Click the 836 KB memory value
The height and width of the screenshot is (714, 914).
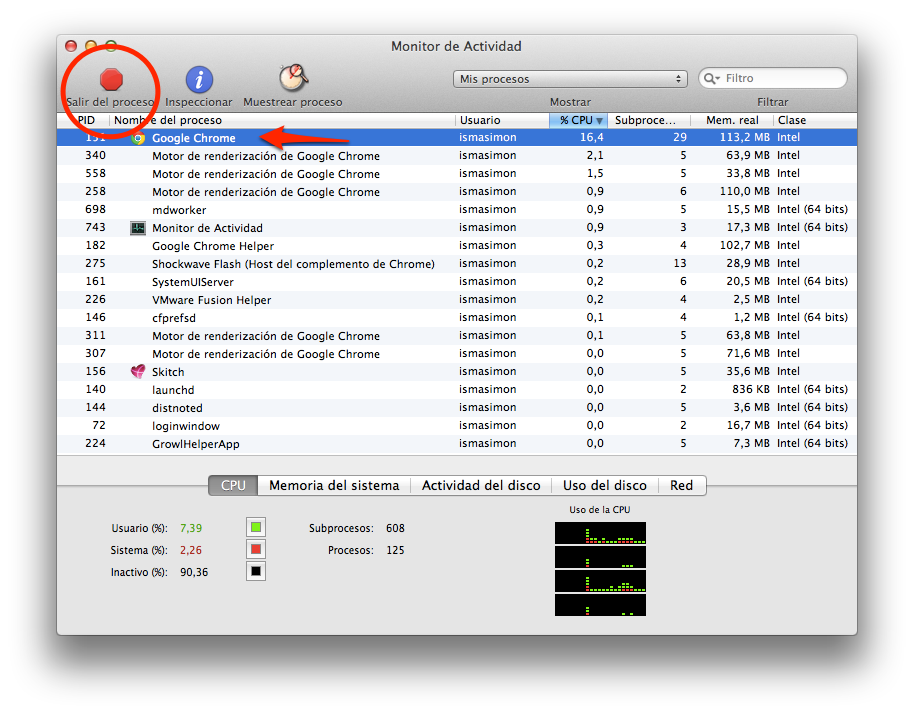click(751, 389)
